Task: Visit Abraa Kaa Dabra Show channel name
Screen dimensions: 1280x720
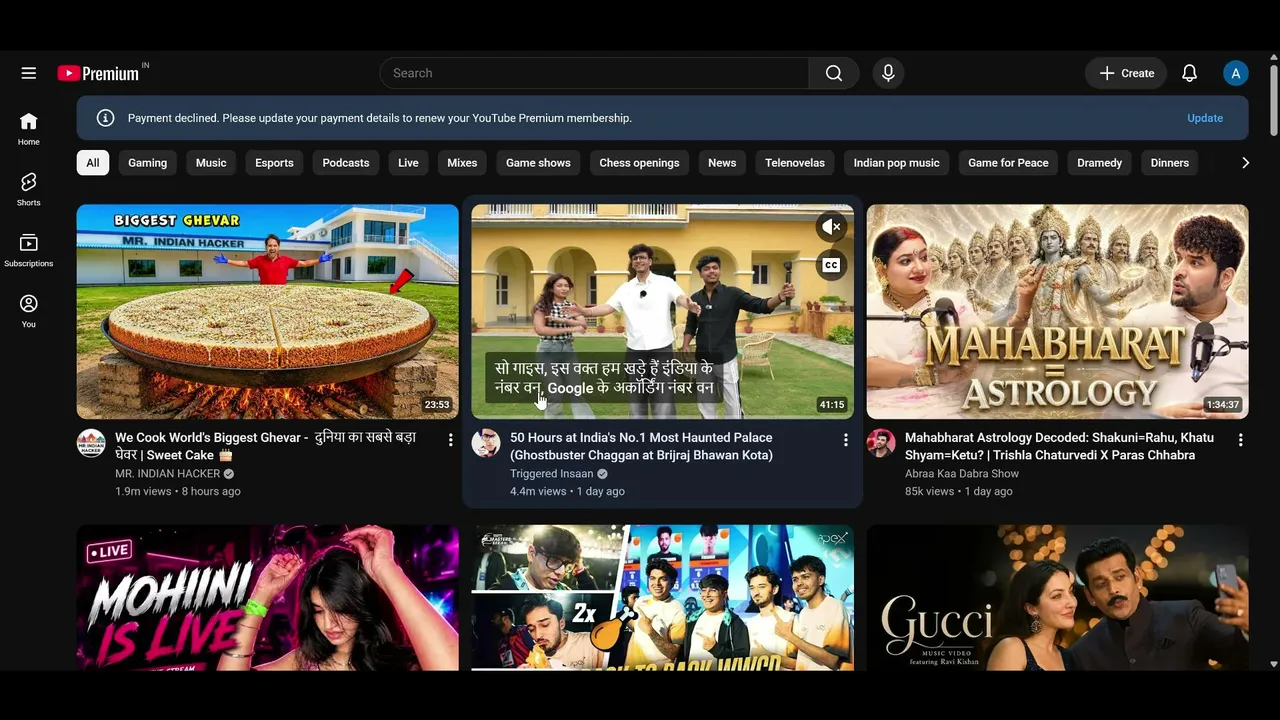Action: [962, 474]
